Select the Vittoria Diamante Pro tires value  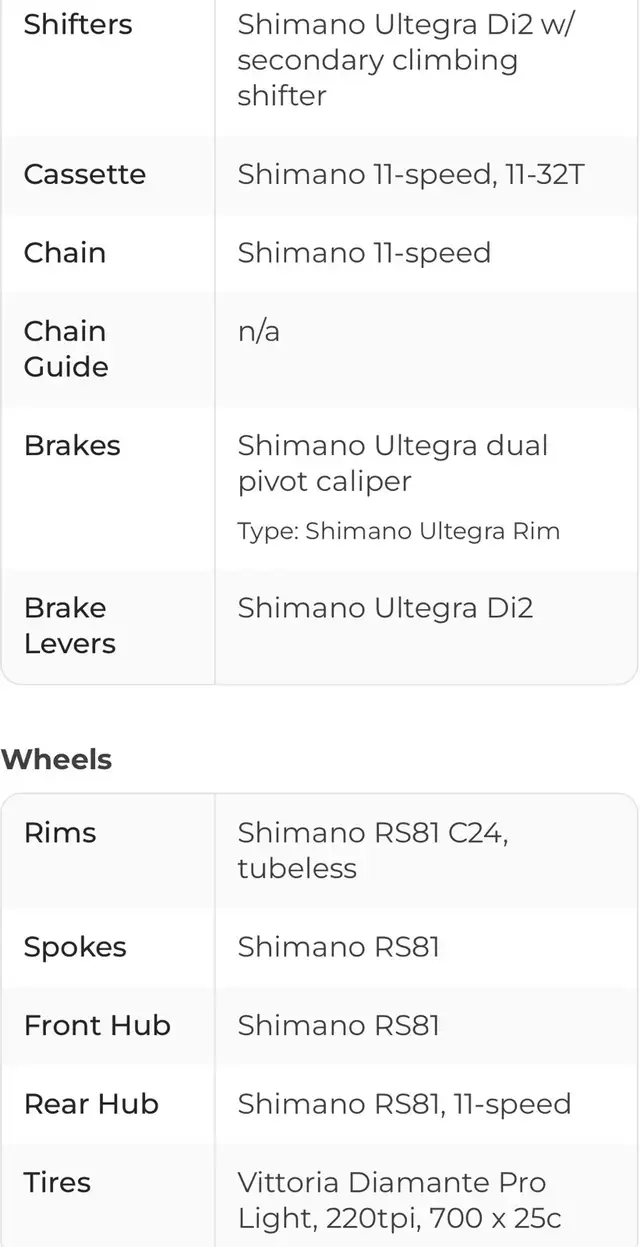click(x=398, y=1200)
